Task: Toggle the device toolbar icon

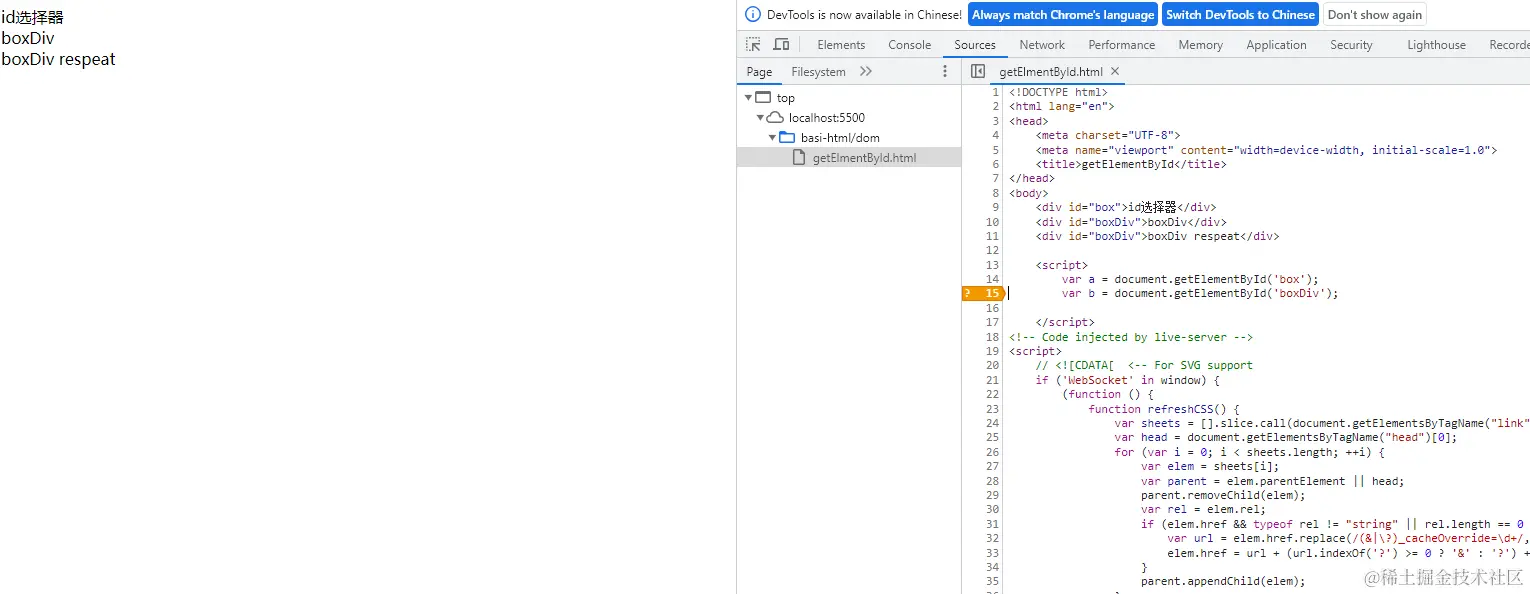Action: (781, 45)
